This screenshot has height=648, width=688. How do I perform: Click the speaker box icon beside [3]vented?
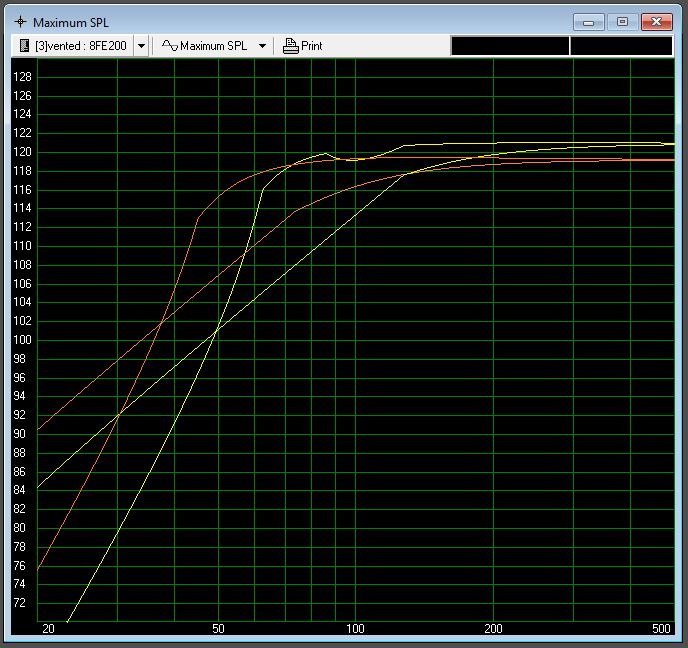pyautogui.click(x=25, y=46)
